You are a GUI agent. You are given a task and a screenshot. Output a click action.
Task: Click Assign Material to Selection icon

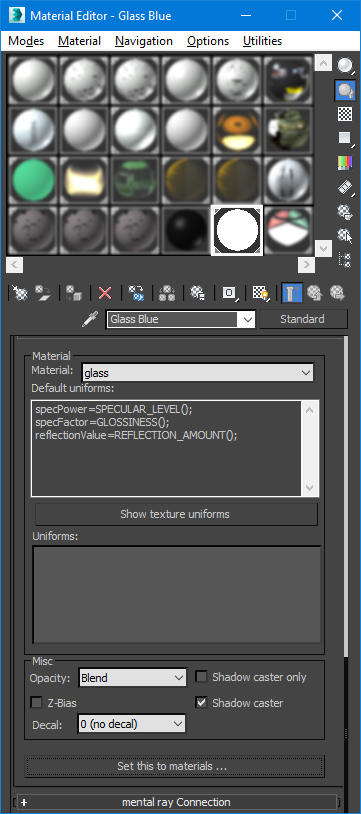(x=74, y=293)
